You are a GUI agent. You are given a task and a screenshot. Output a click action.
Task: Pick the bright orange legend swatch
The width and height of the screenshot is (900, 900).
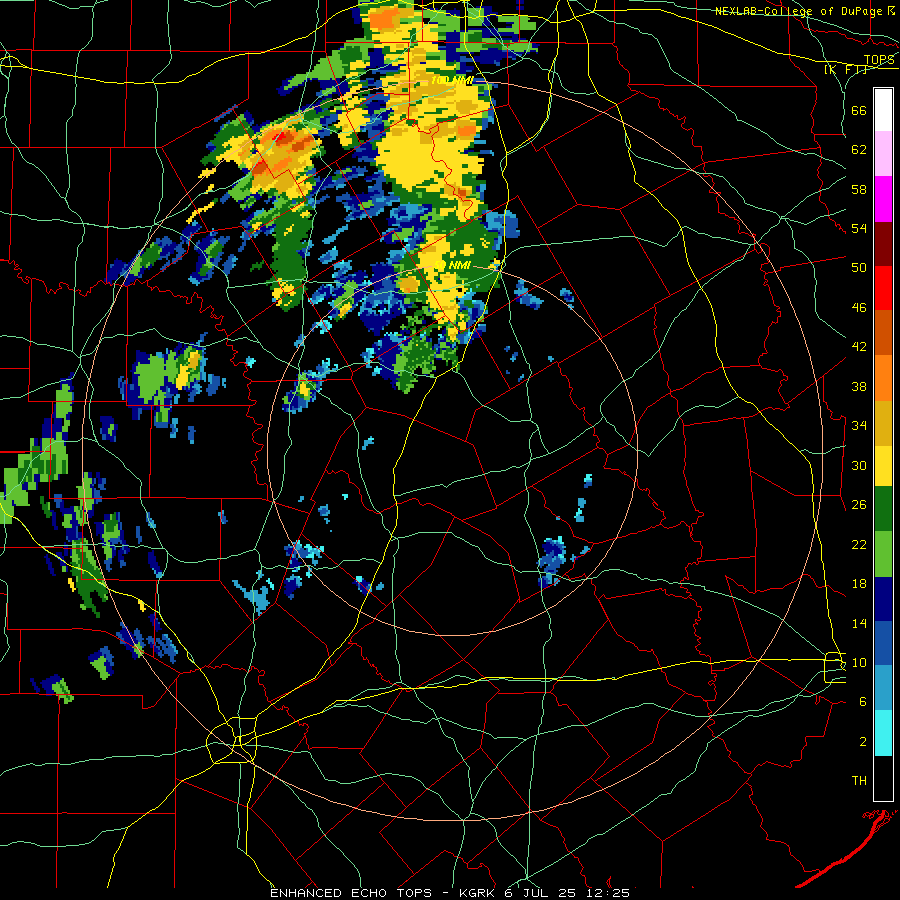click(883, 378)
